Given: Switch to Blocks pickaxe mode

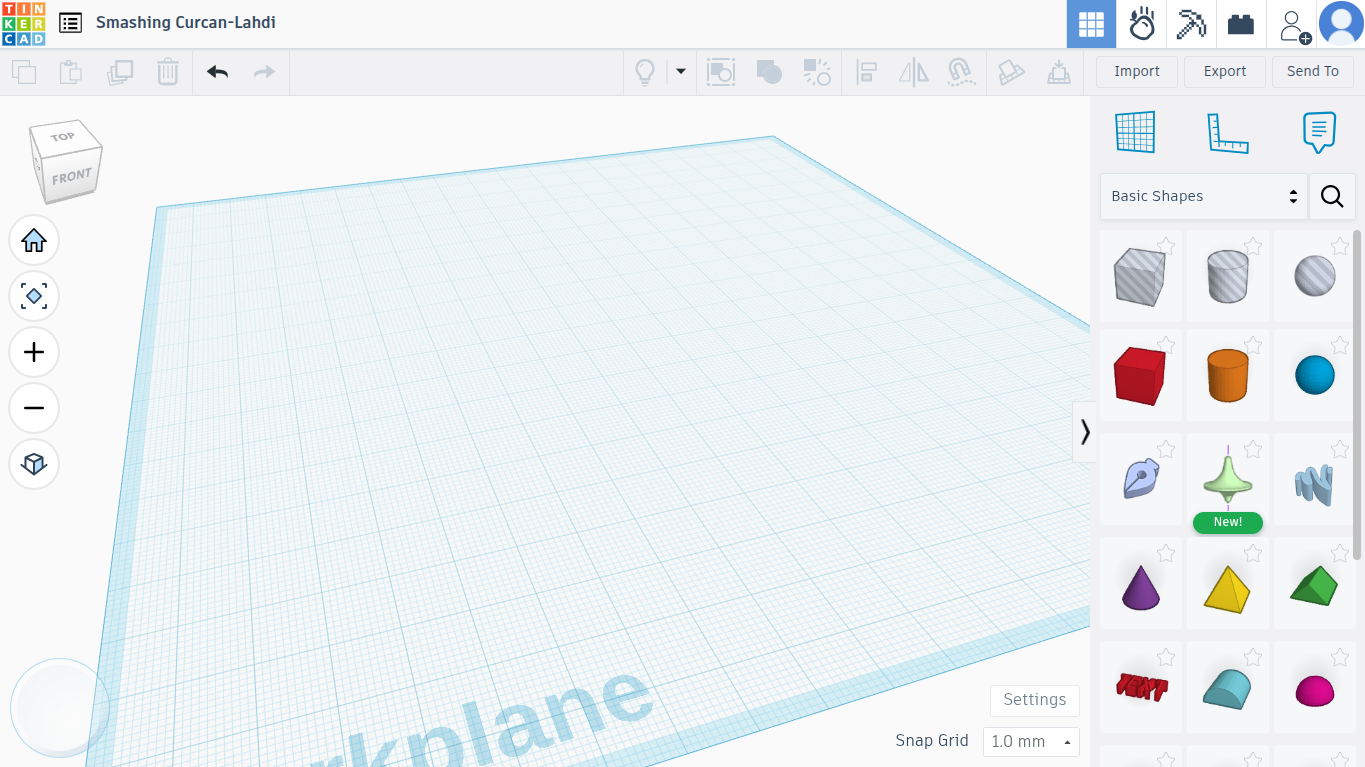Looking at the screenshot, I should click(x=1191, y=24).
